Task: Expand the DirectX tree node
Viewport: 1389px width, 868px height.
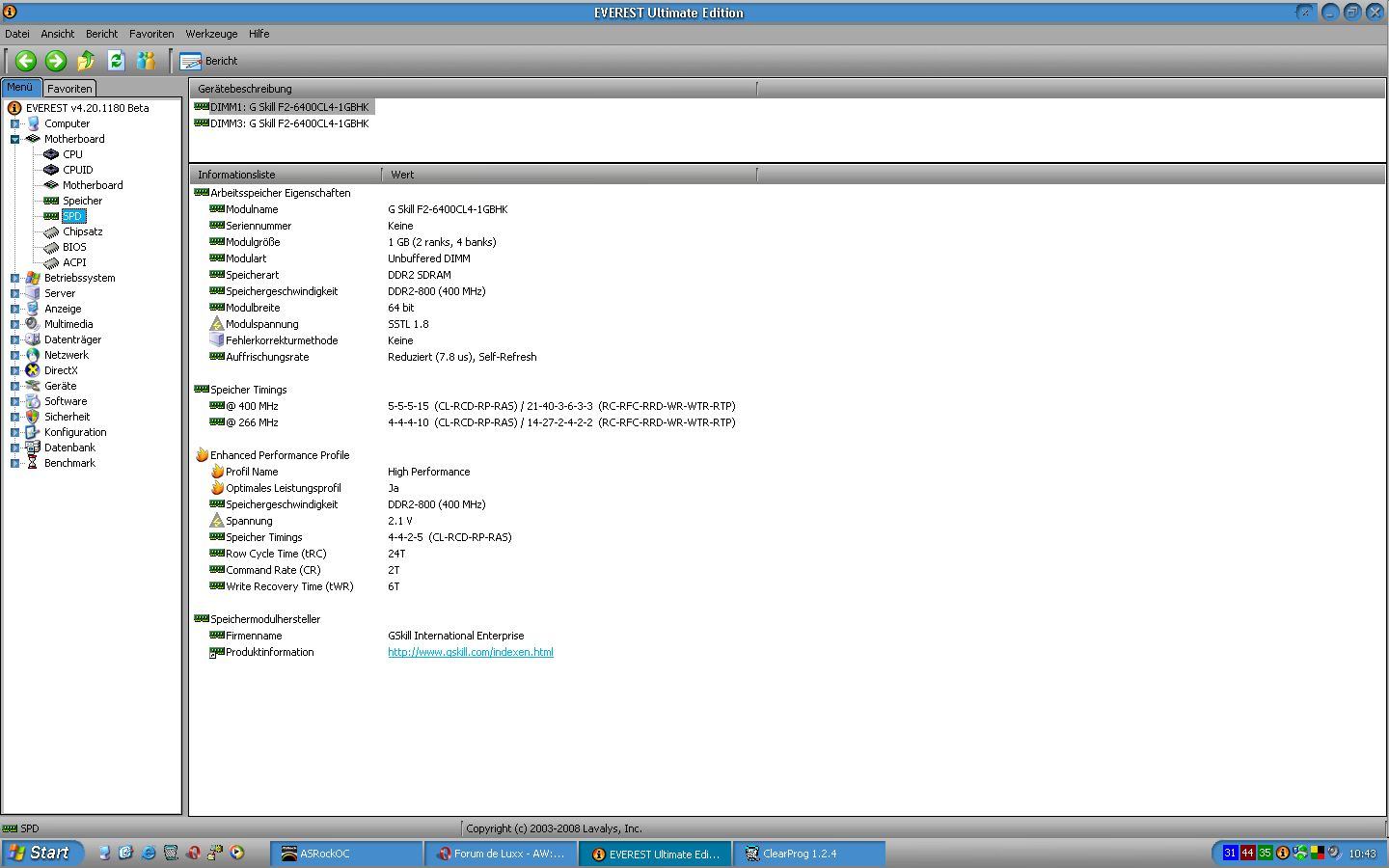Action: click(14, 370)
